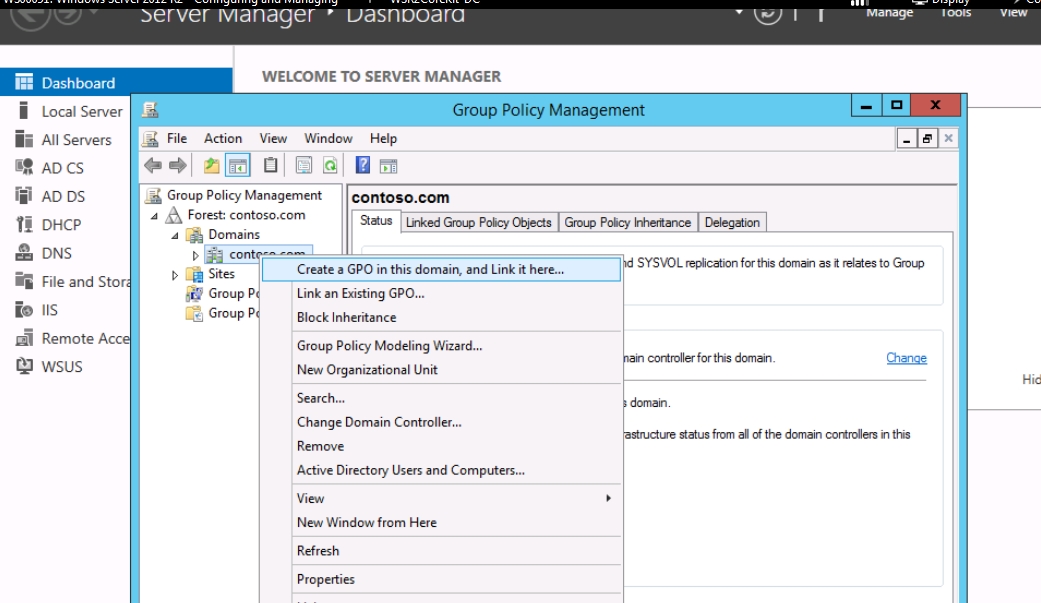Choose New Organizational Unit
The image size is (1041, 603).
[442, 370]
